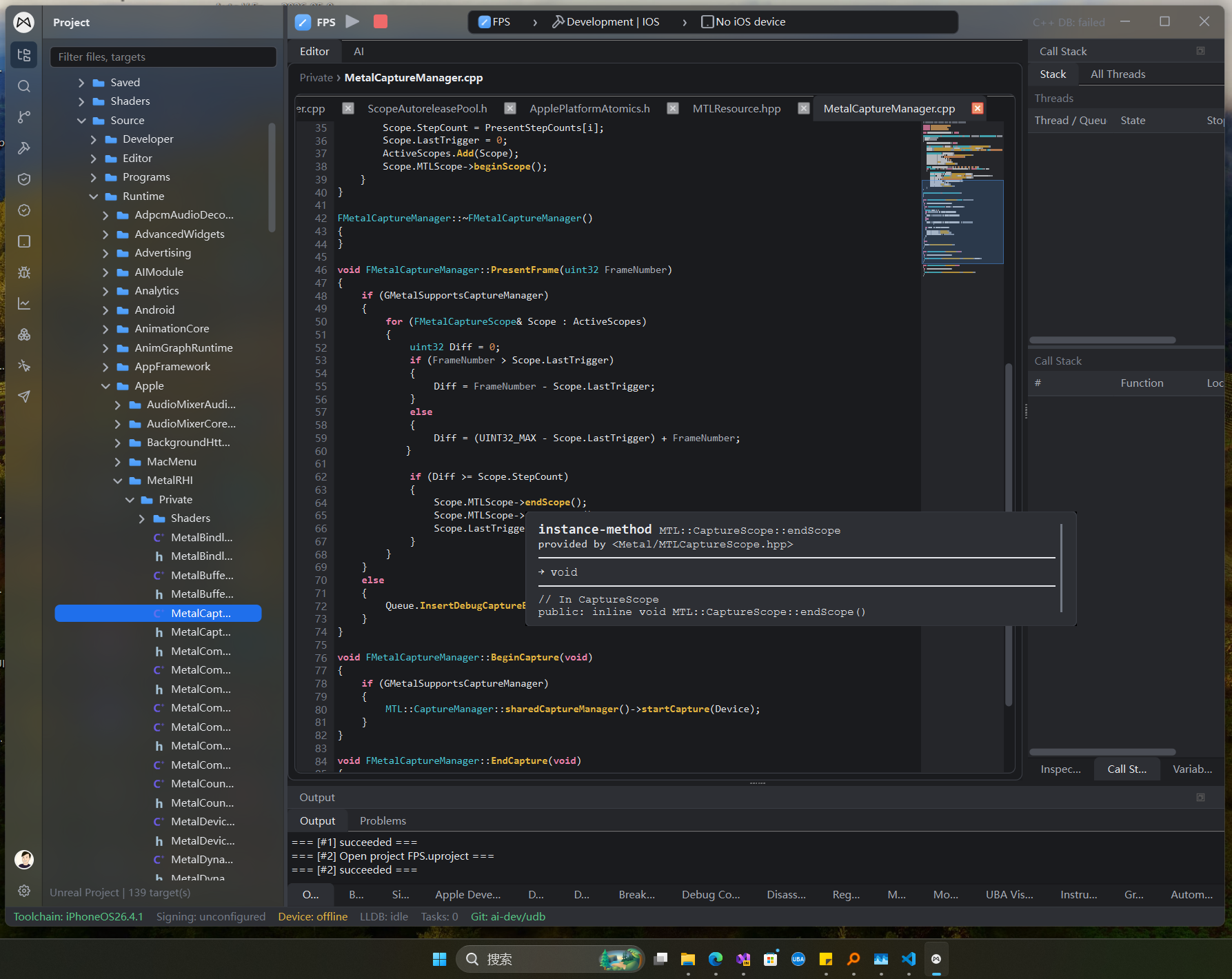The height and width of the screenshot is (979, 1232).
Task: Close the MetalCaptureManager.cpp tab
Action: point(978,108)
